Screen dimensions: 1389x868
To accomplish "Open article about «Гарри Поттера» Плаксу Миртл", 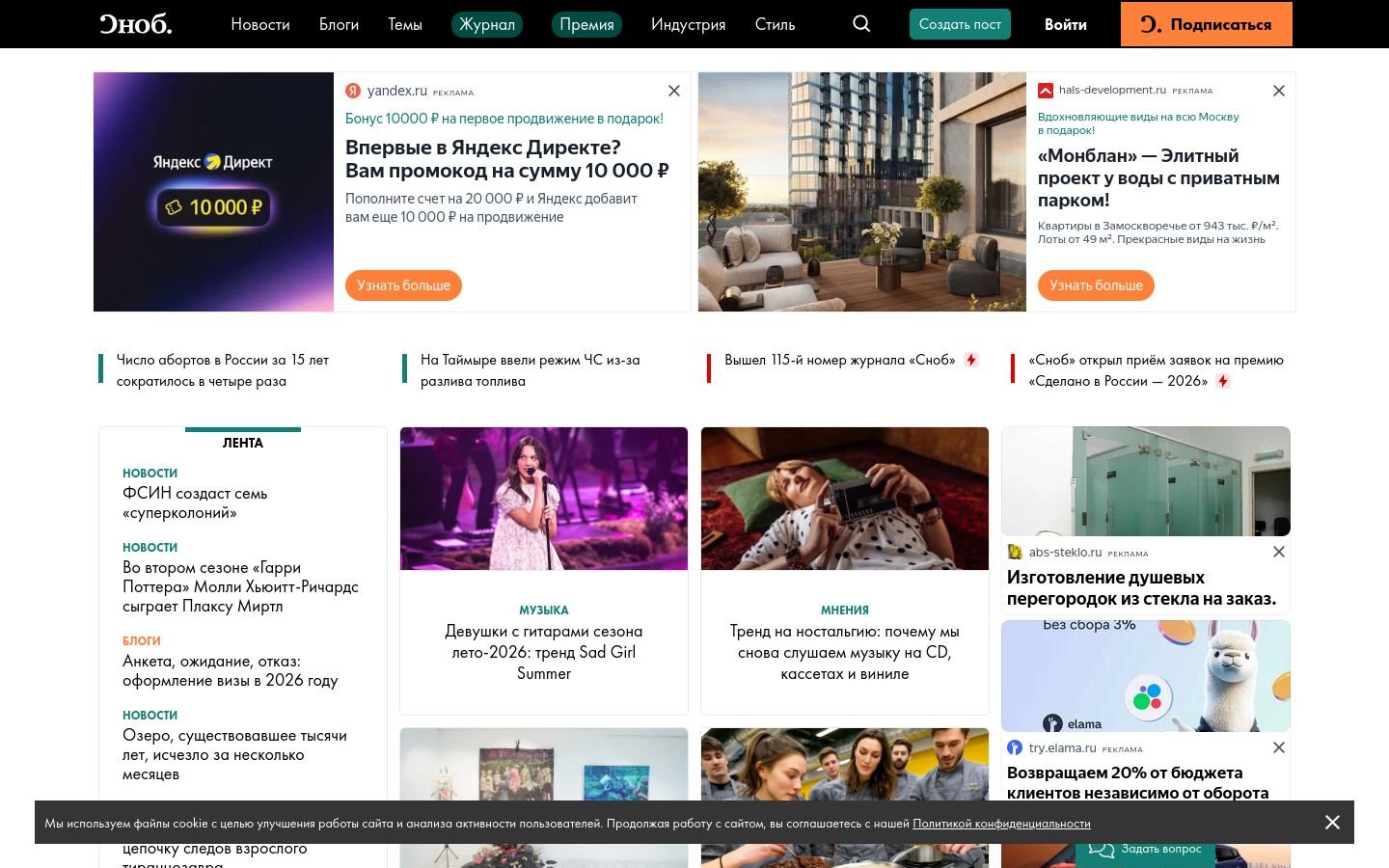I will point(240,586).
